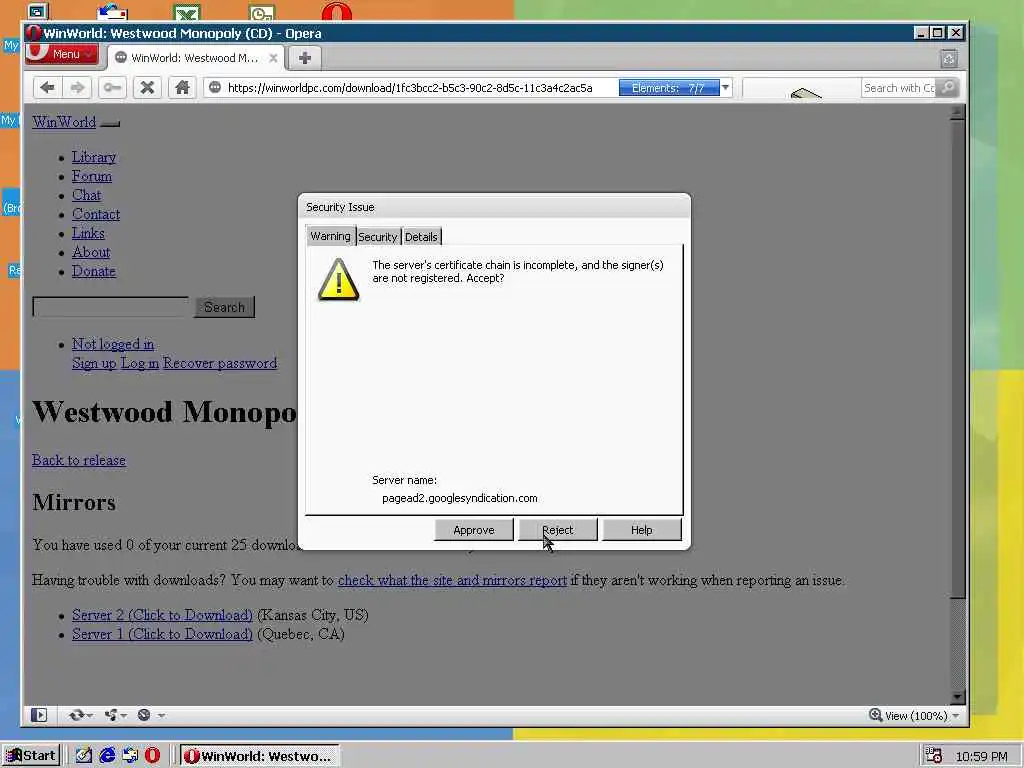Open the closed tabs trash icon
Image resolution: width=1024 pixels, height=768 pixels.
click(949, 59)
